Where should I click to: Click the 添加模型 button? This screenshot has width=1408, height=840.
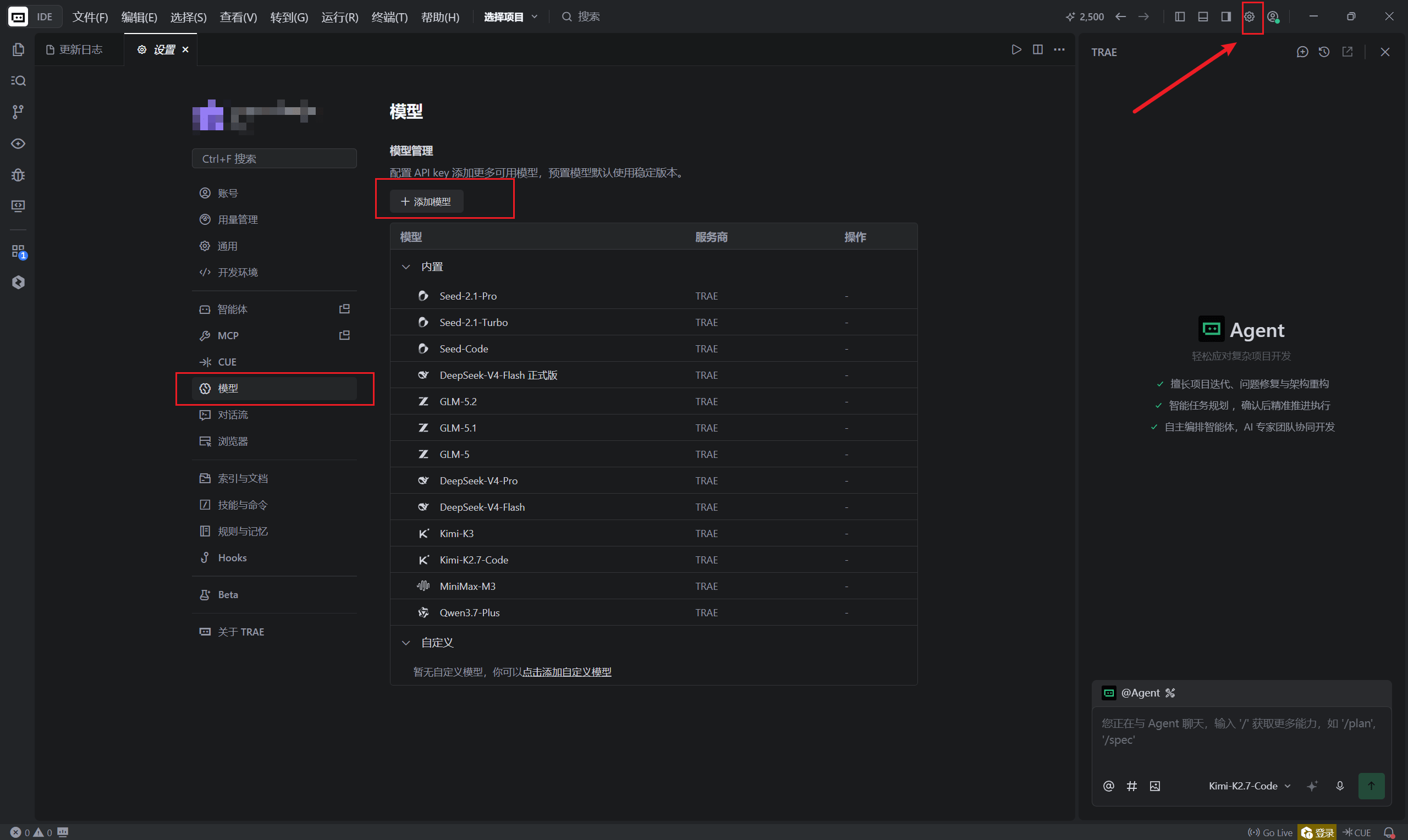pos(426,202)
